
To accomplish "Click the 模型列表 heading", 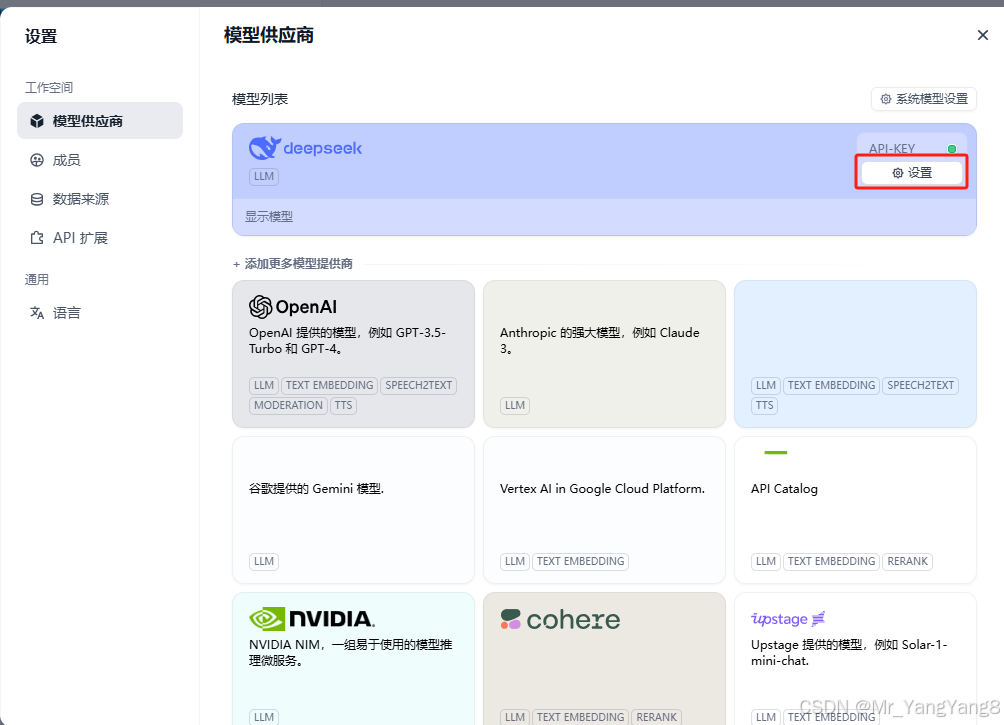I will [260, 99].
